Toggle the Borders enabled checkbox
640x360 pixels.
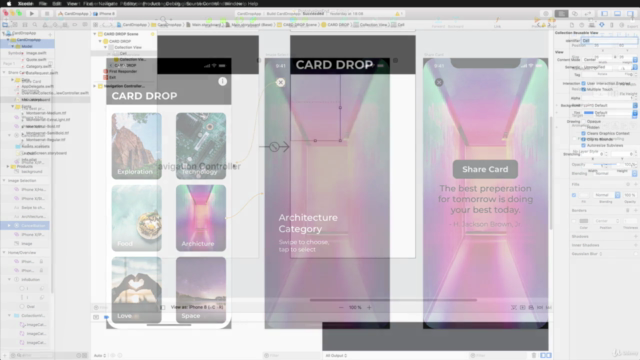574,221
